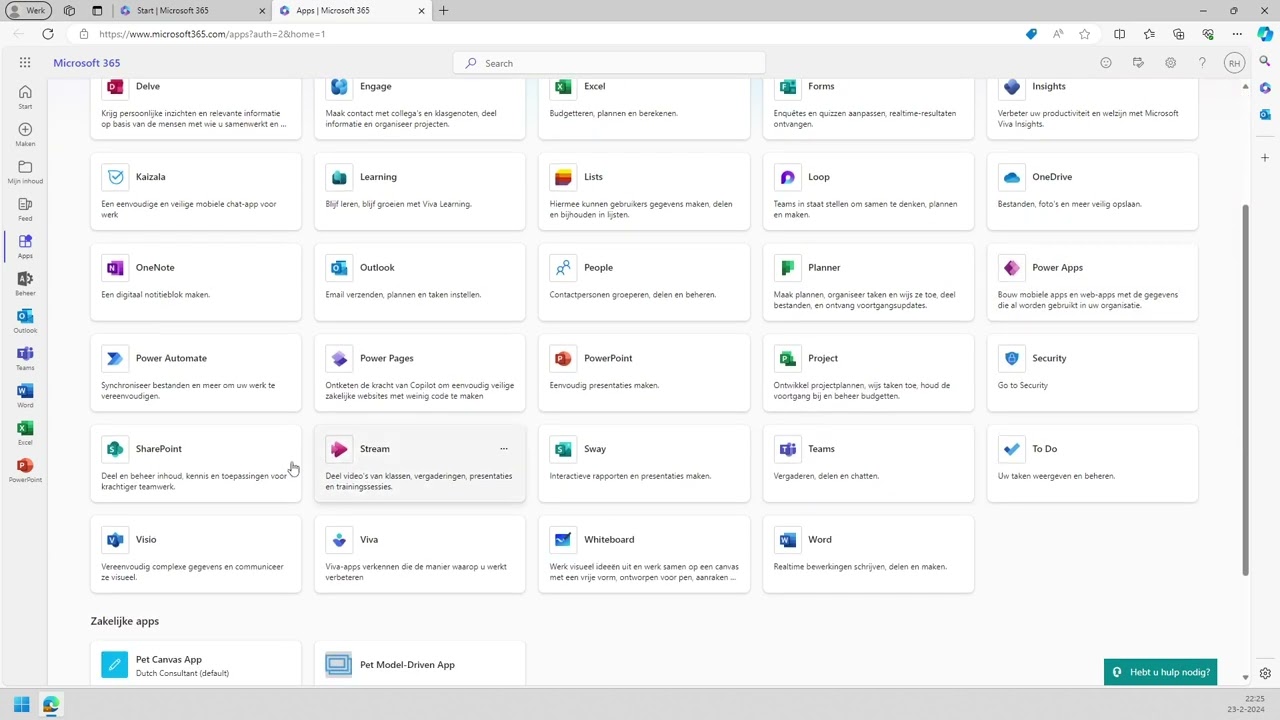
Task: Open the Delve app icon
Action: 115,87
